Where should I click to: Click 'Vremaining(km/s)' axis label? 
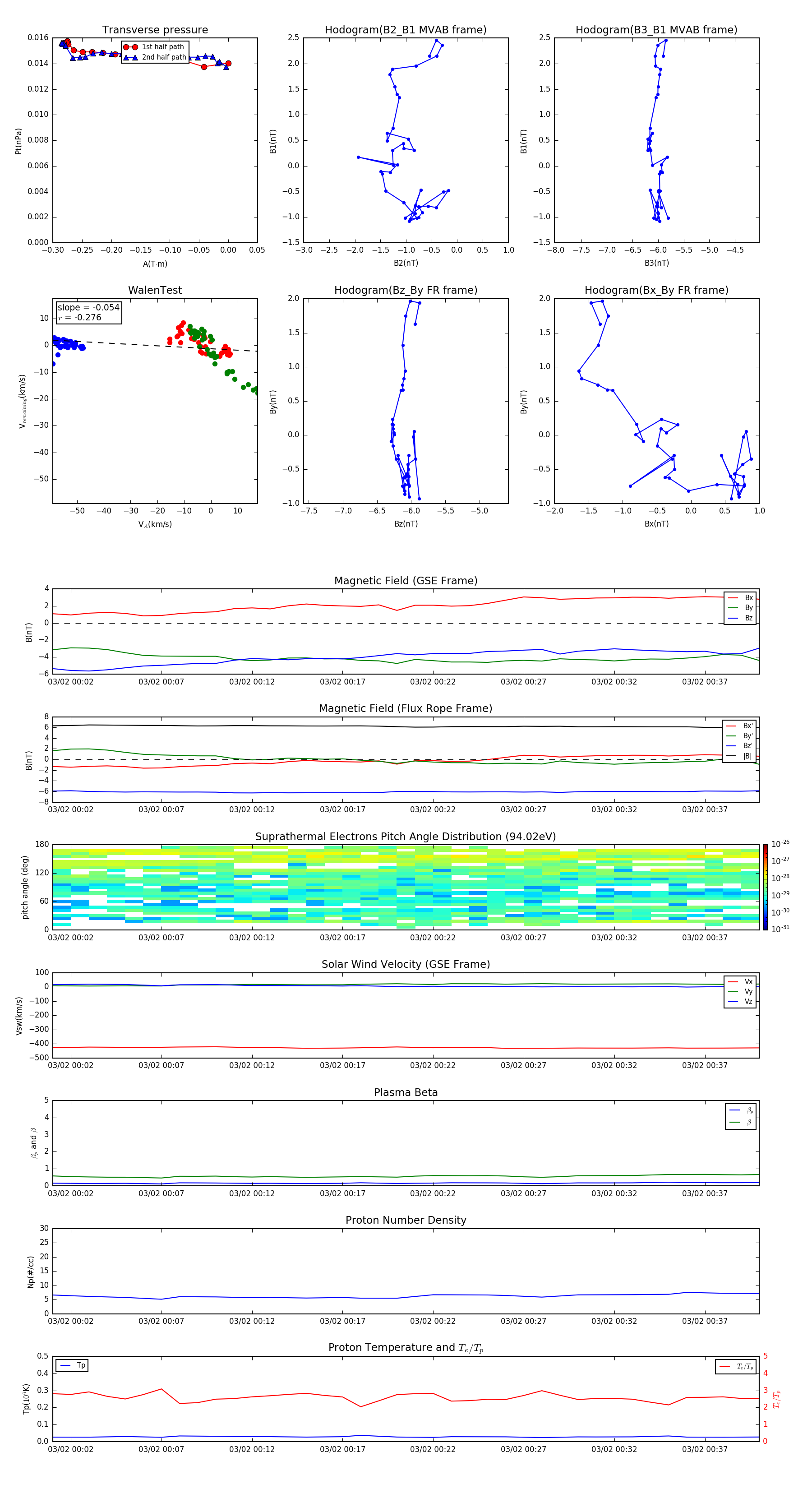click(x=22, y=401)
